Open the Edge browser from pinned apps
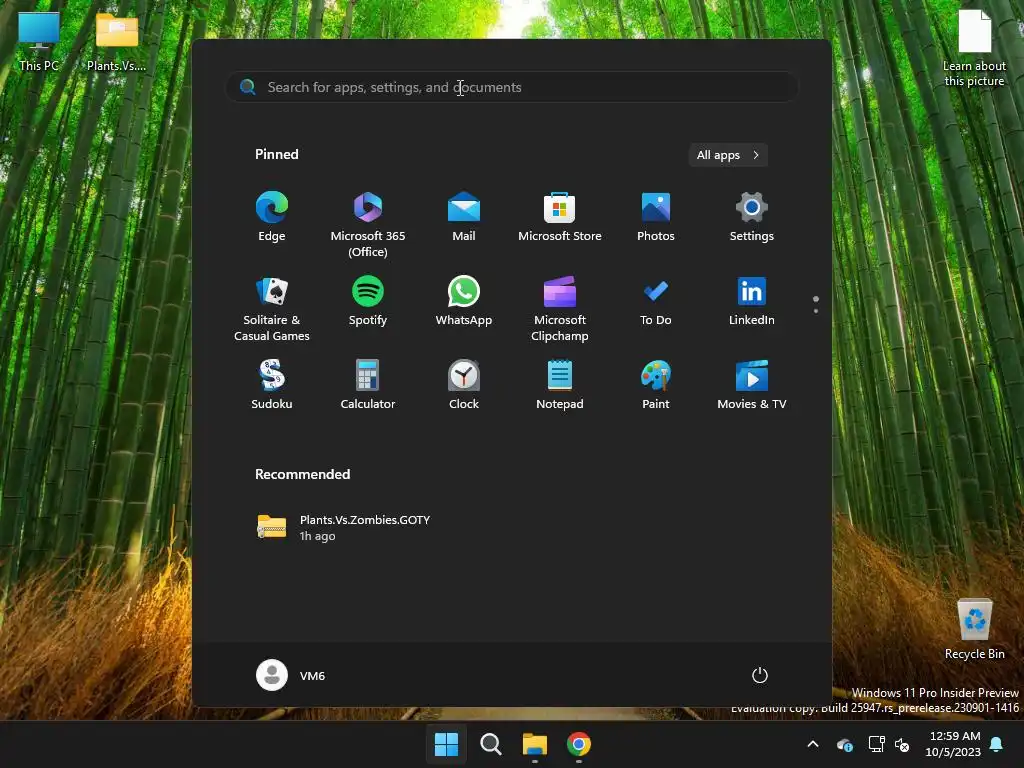1024x768 pixels. click(272, 217)
